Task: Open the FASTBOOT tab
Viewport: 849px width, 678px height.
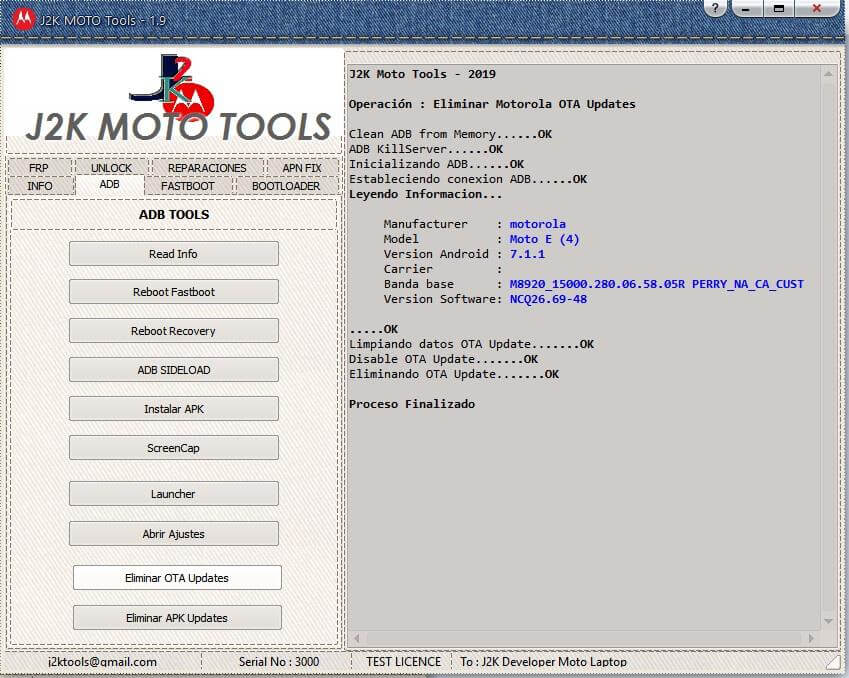Action: [x=188, y=186]
